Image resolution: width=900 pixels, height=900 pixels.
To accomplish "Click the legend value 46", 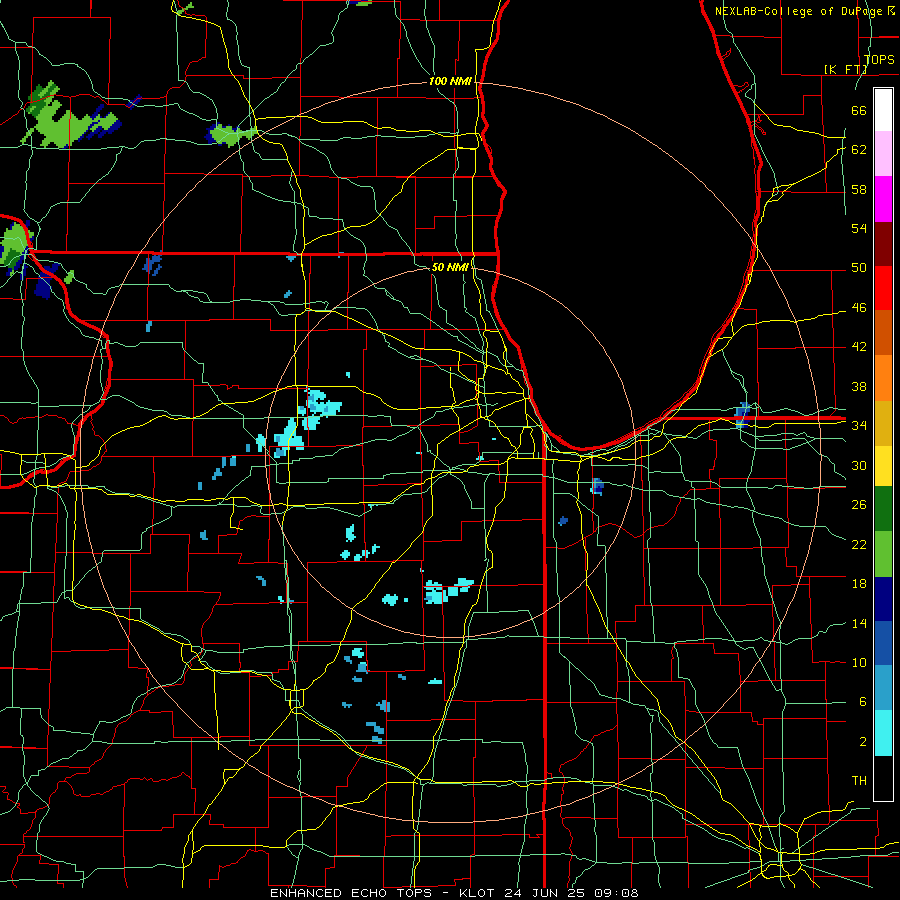I will (859, 308).
